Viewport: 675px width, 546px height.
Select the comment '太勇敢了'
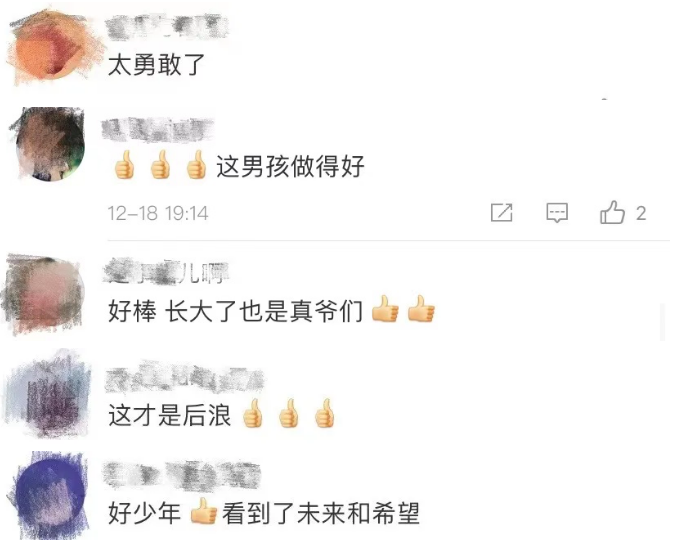point(156,65)
